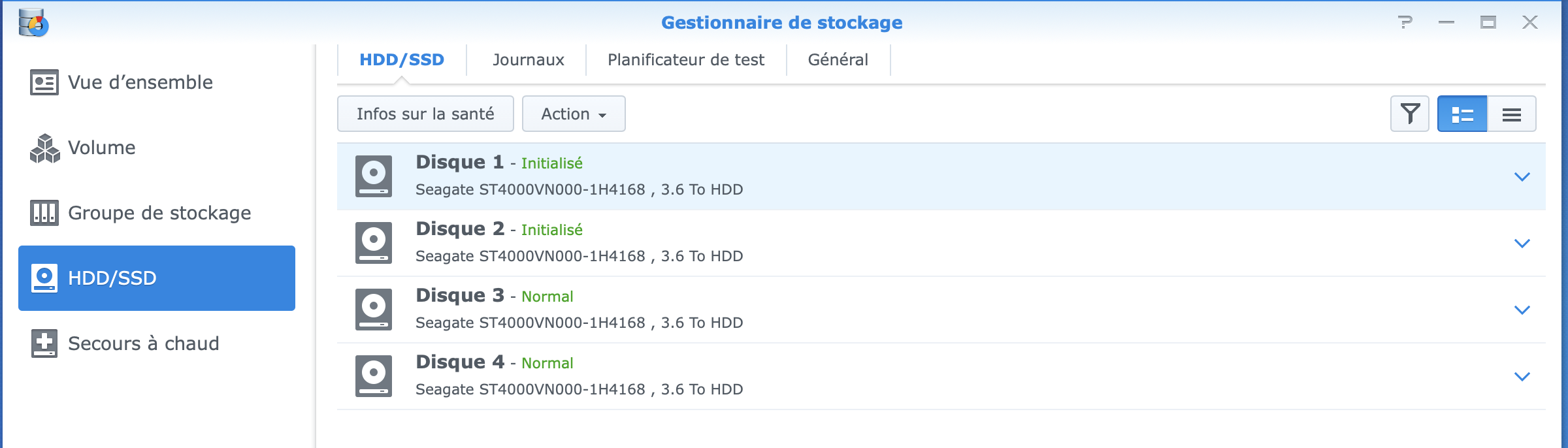The width and height of the screenshot is (1568, 448).
Task: Switch to detailed card view
Action: [1462, 114]
